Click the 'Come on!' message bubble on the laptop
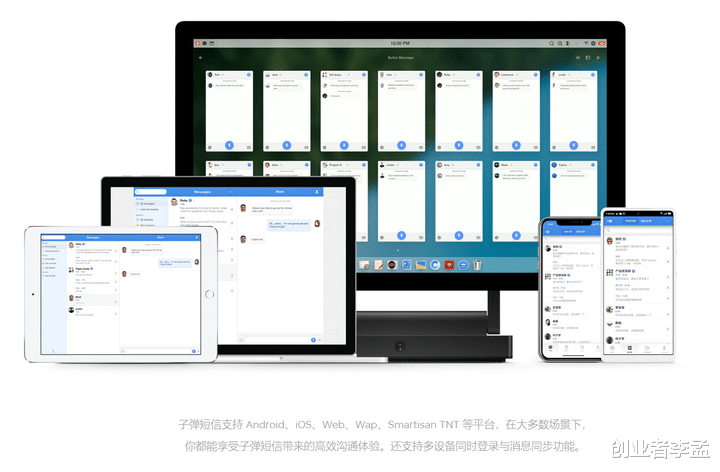Image resolution: width=720 pixels, height=472 pixels. 257,239
